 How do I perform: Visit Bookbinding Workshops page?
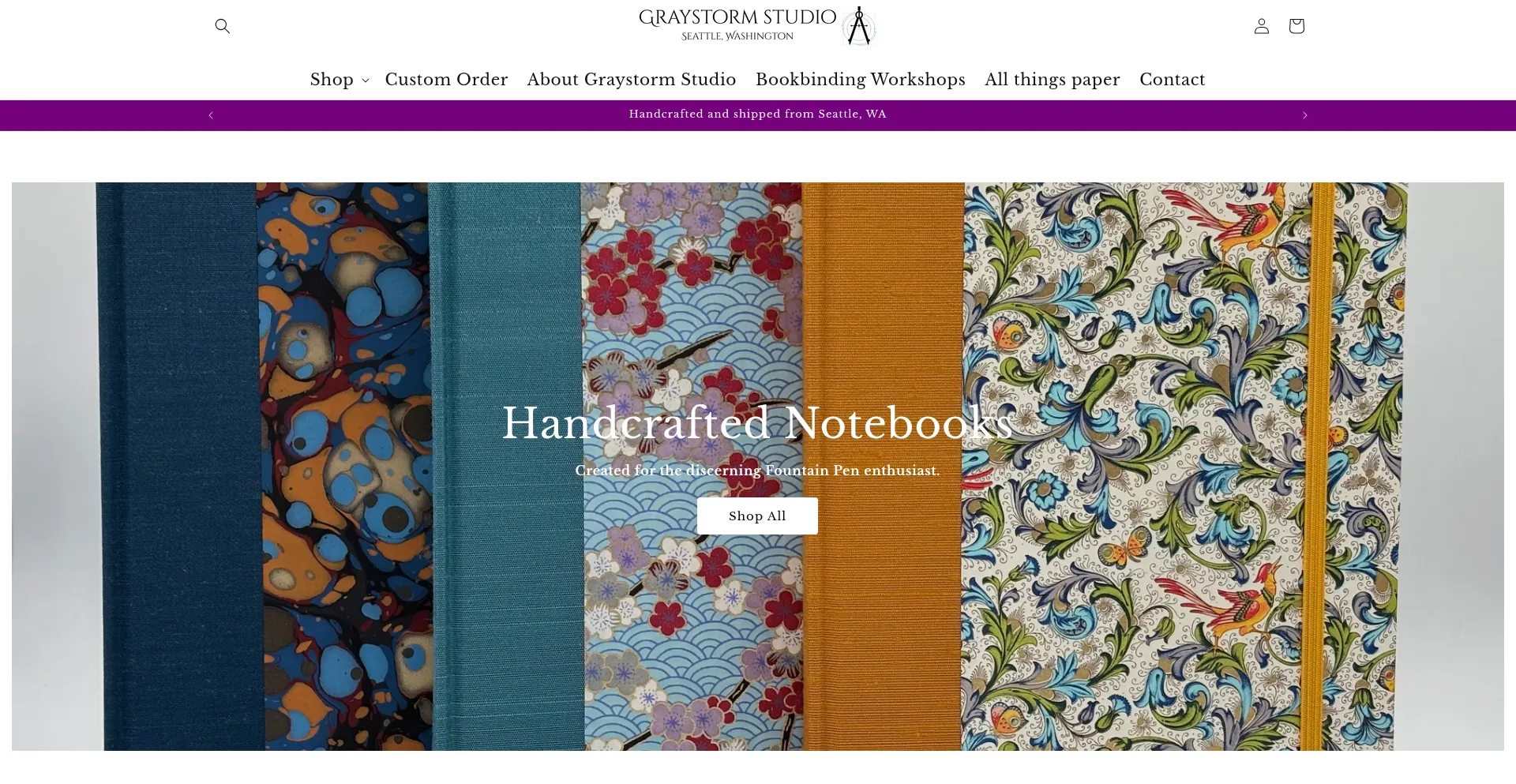[861, 80]
